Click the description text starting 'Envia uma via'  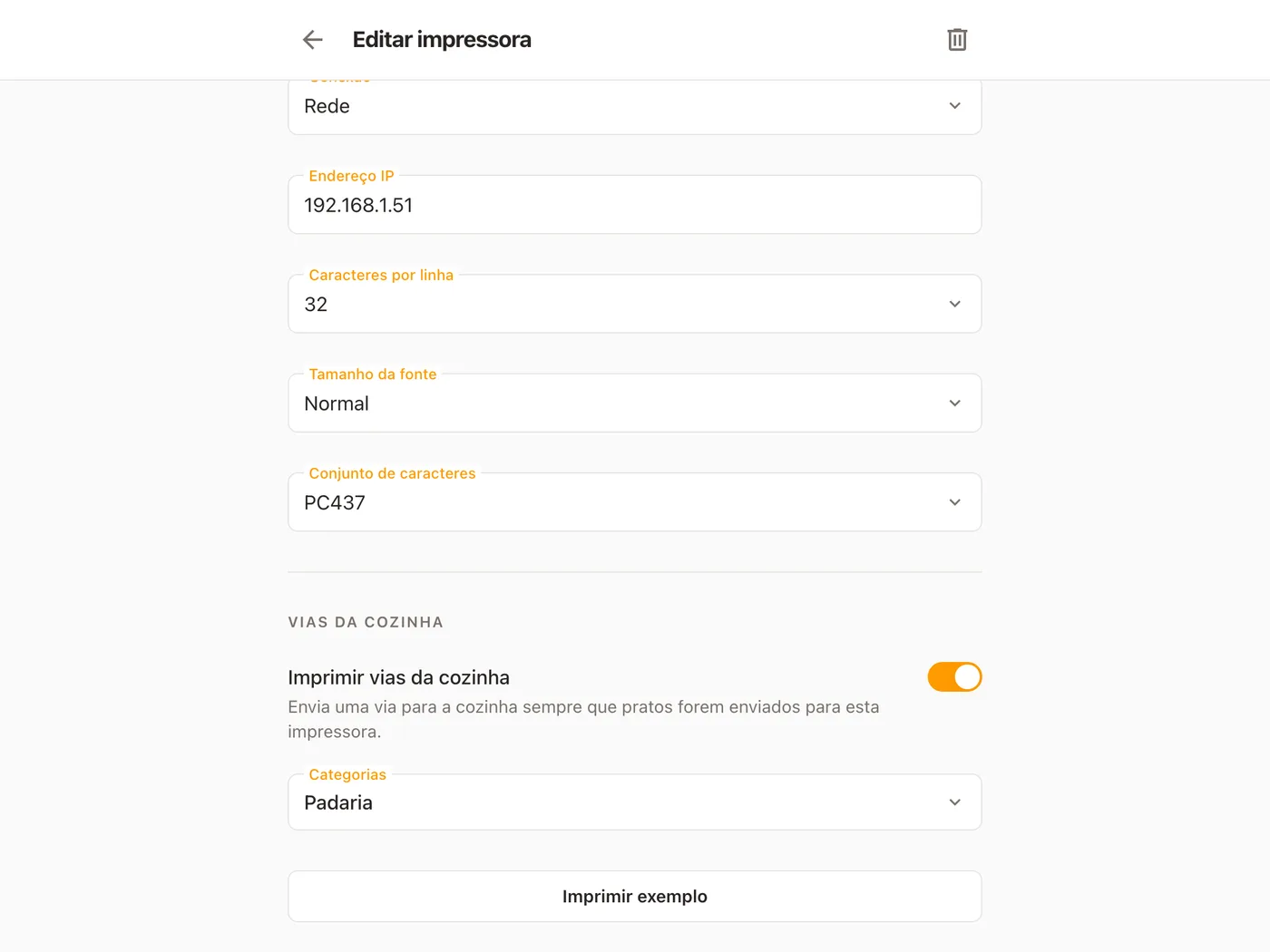click(x=583, y=719)
